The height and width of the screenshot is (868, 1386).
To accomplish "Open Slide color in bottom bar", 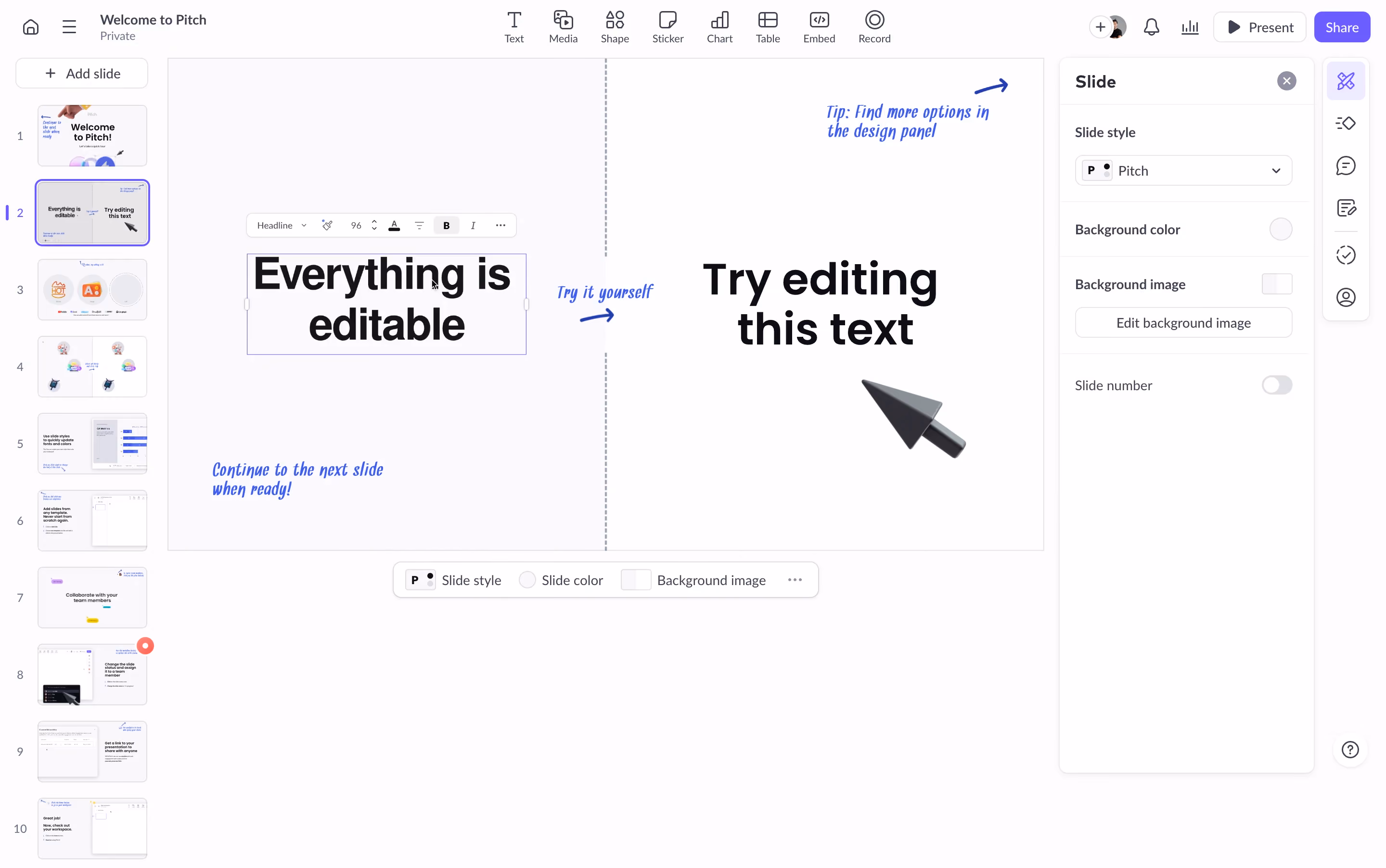I will coord(560,580).
